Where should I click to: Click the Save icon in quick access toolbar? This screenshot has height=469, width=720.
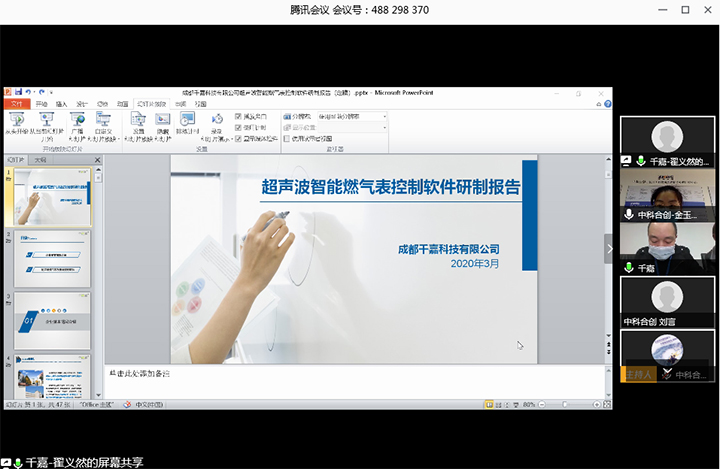click(x=19, y=91)
